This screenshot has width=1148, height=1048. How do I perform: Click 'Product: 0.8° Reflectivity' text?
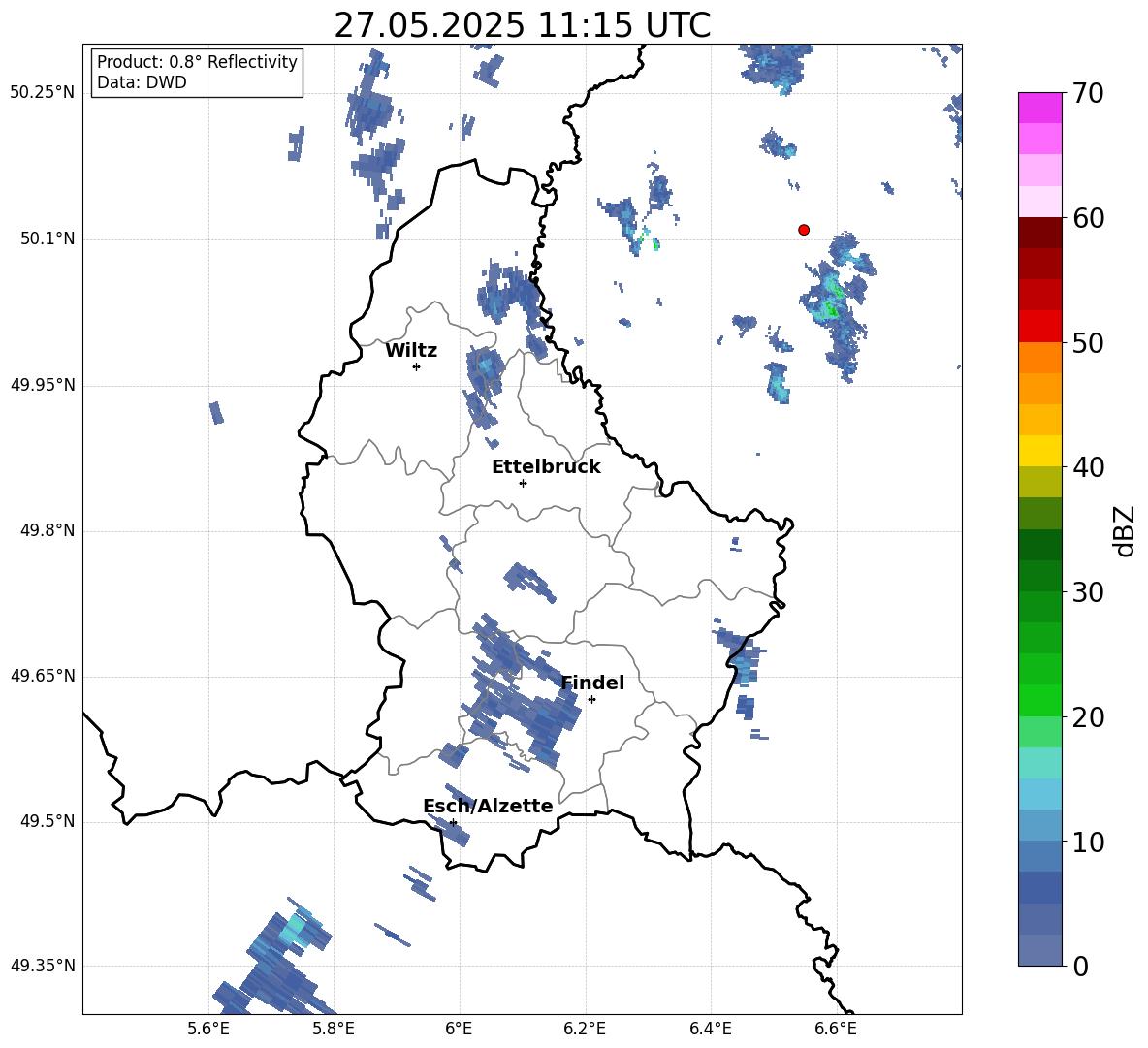click(197, 62)
